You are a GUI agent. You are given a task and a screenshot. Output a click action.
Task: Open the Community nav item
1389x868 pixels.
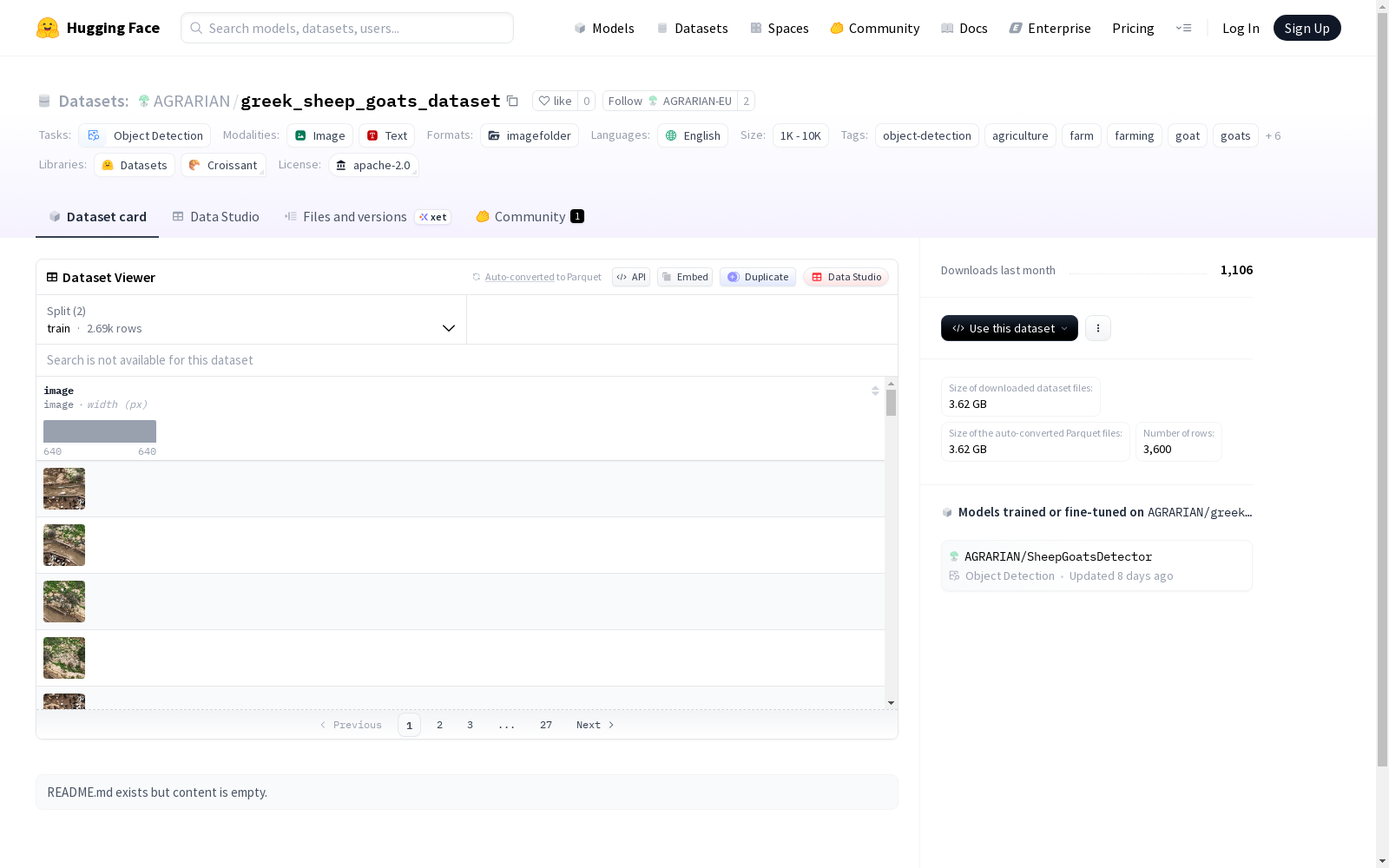pos(874,28)
